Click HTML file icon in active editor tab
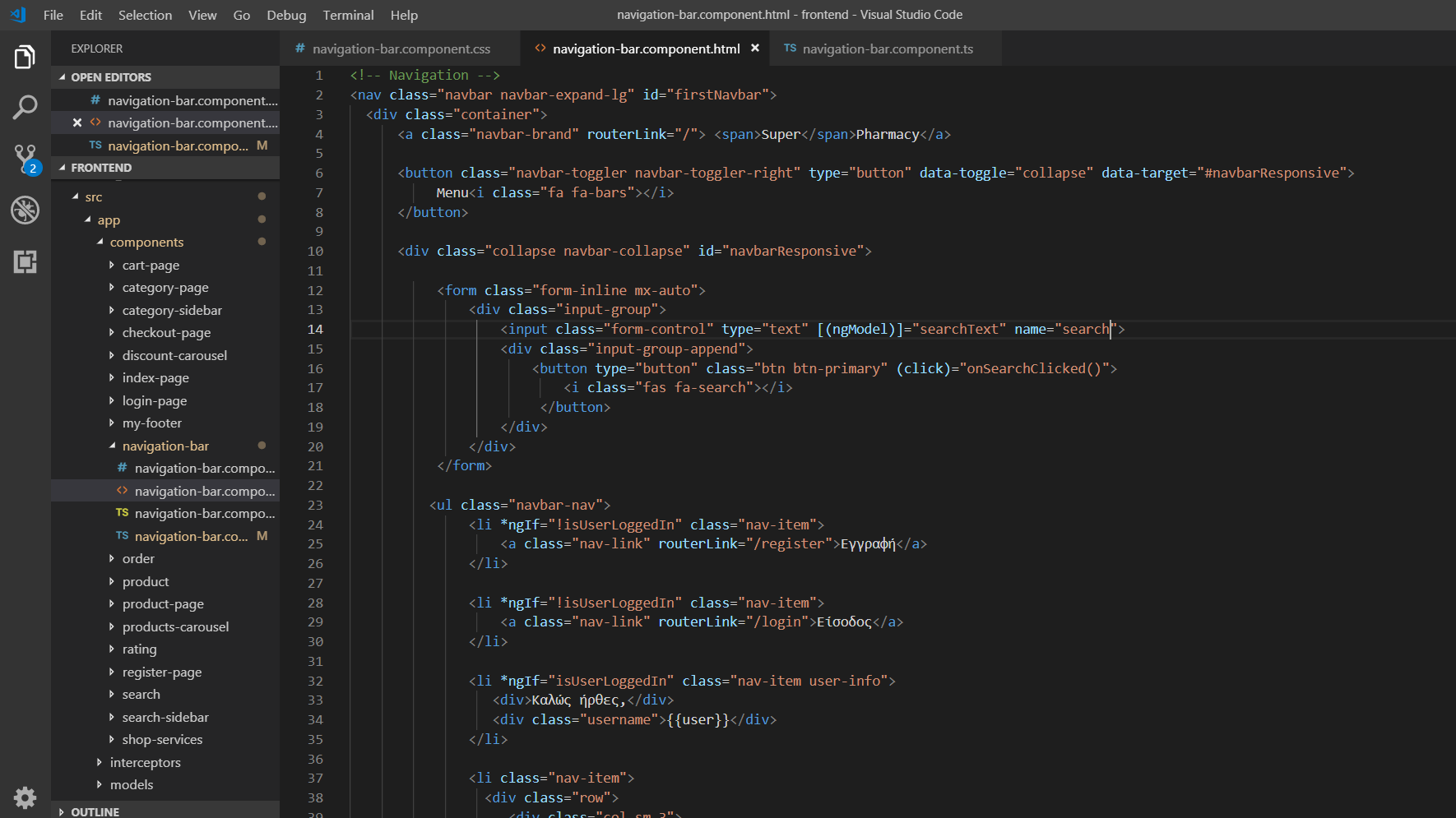This screenshot has height=818, width=1456. point(540,49)
